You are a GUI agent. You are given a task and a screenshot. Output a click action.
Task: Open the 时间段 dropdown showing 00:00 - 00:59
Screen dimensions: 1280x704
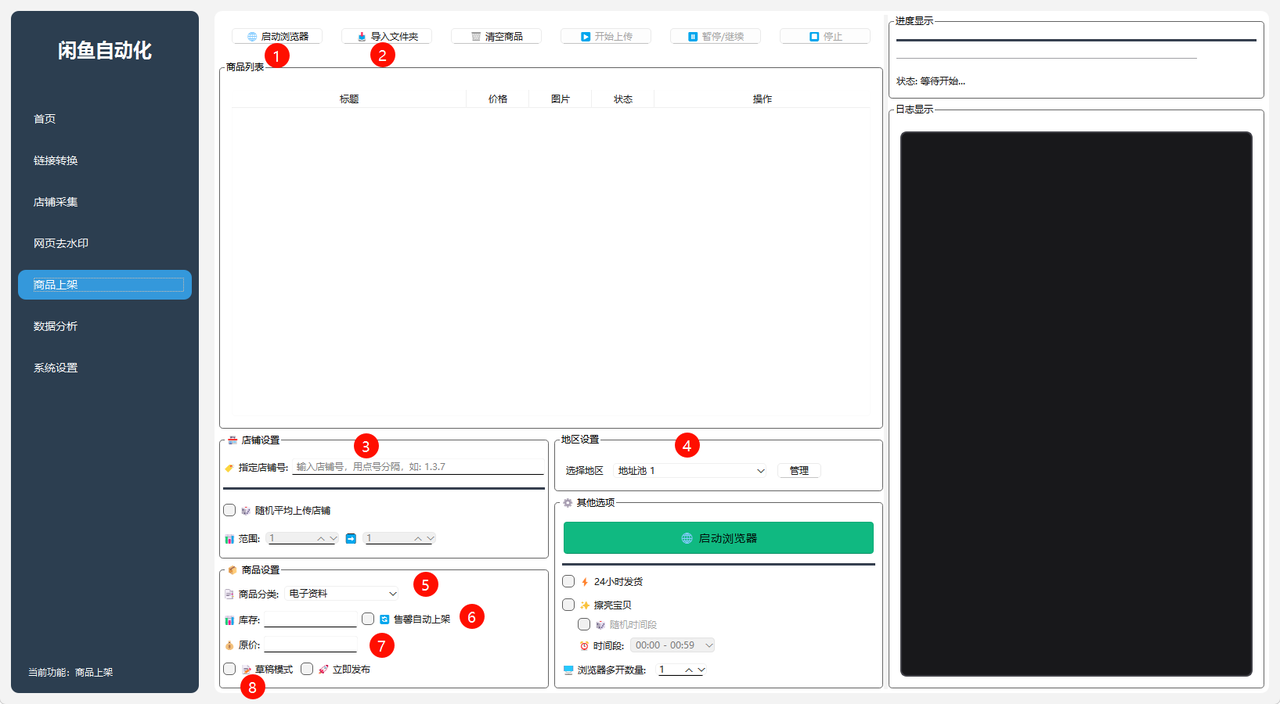(672, 646)
